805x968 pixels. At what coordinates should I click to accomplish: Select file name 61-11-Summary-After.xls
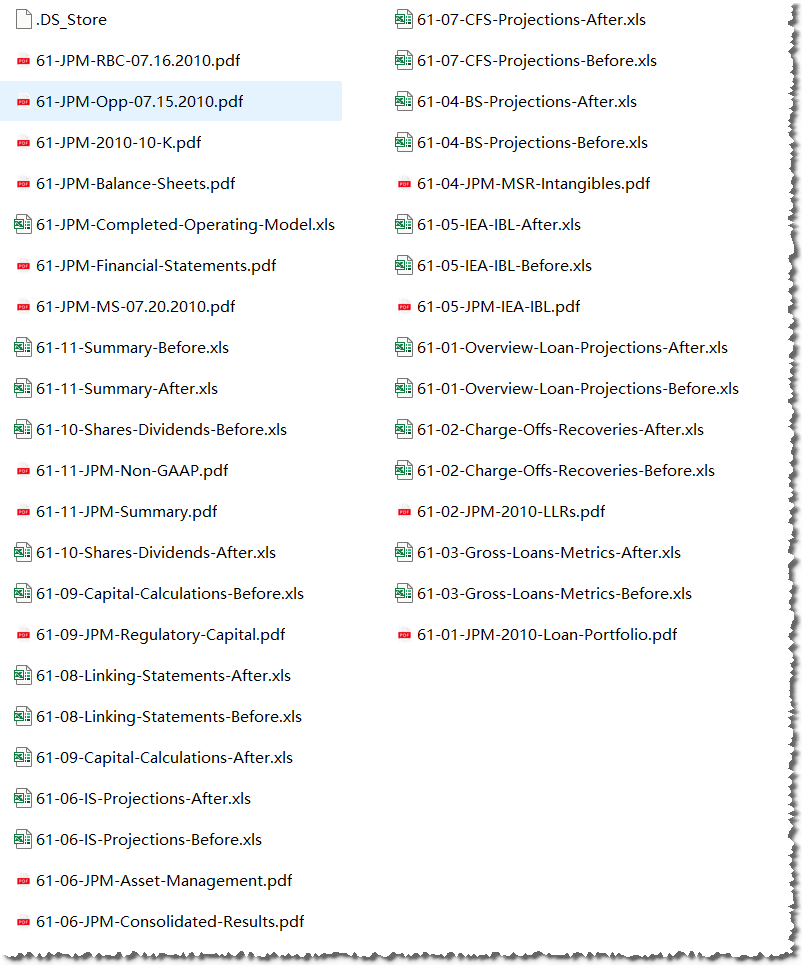(127, 389)
